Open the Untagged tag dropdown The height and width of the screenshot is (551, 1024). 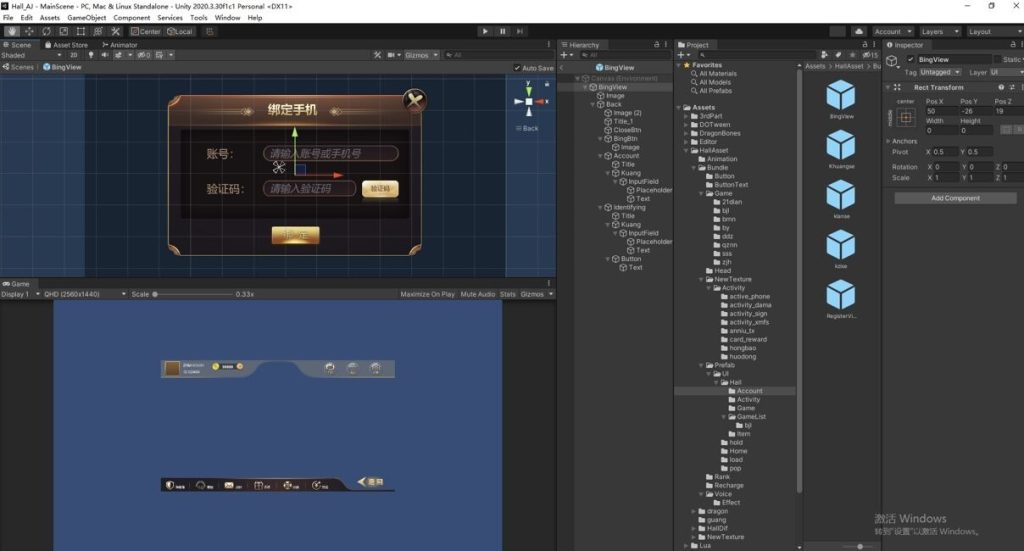click(941, 72)
